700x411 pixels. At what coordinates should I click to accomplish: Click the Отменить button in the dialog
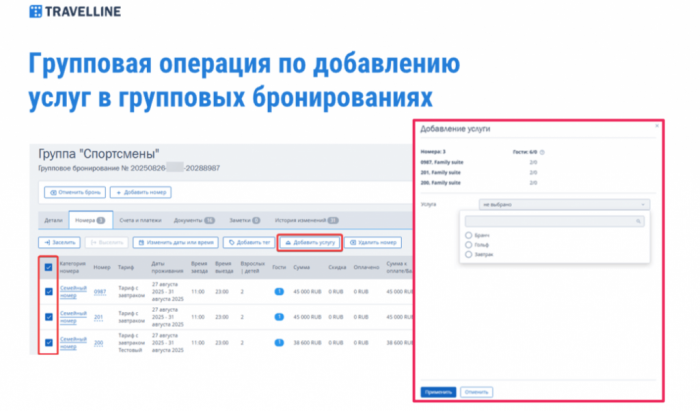pyautogui.click(x=476, y=392)
